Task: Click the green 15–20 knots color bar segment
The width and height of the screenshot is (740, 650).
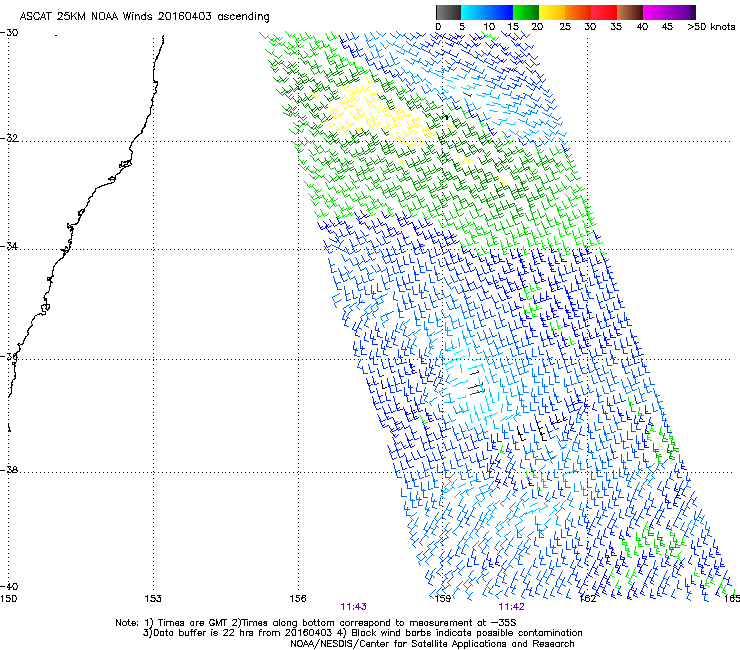Action: click(x=526, y=12)
